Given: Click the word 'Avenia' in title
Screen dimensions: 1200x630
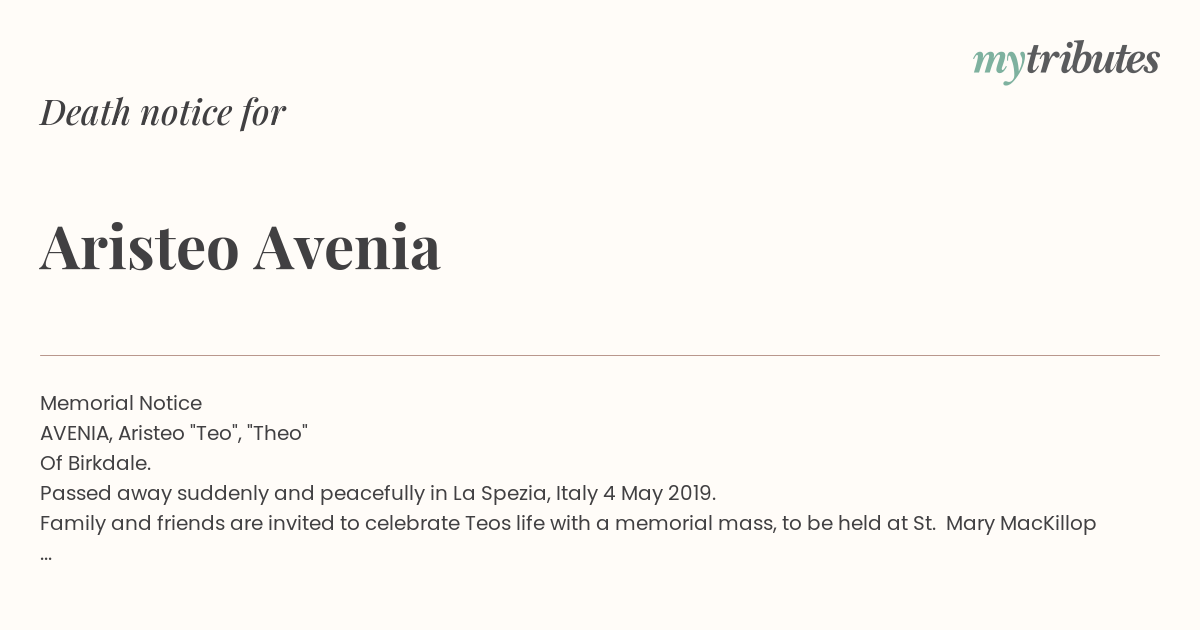Looking at the screenshot, I should pos(347,246).
